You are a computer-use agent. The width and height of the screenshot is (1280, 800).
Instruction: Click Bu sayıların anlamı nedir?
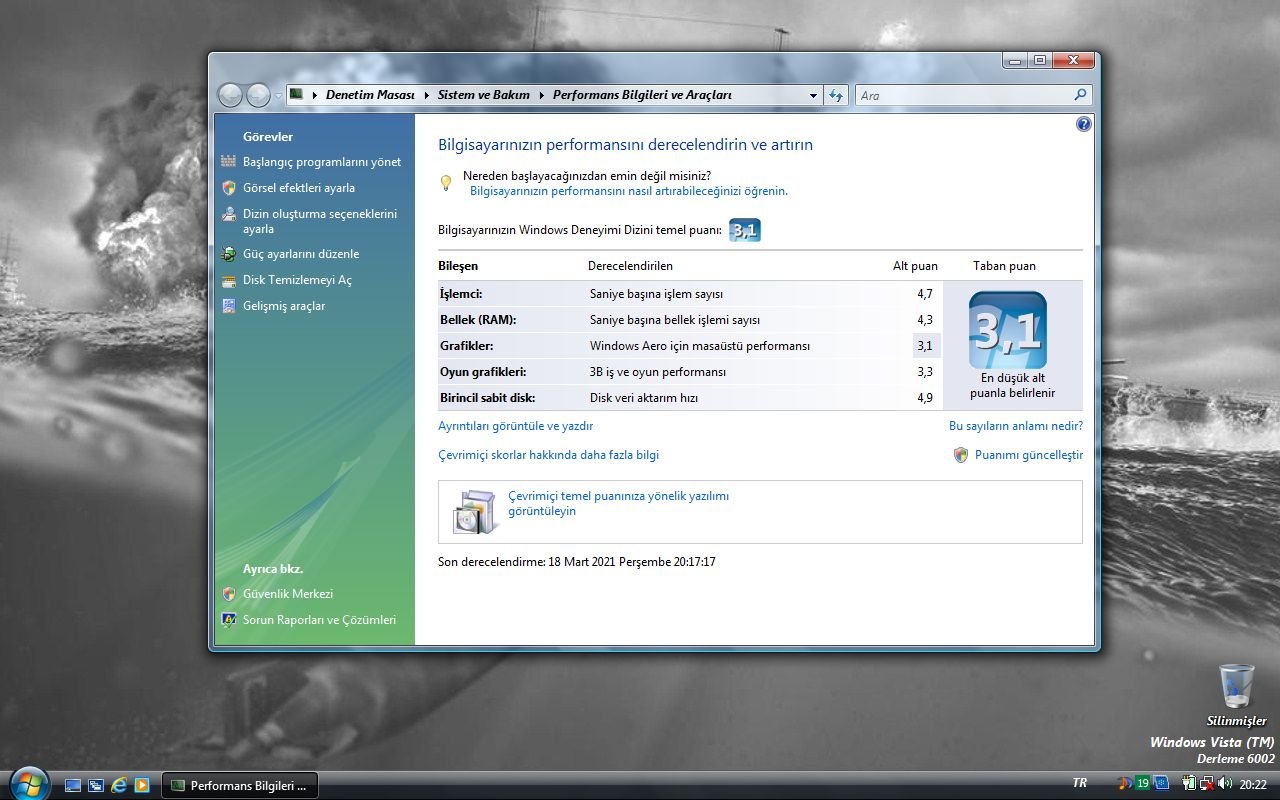1016,426
